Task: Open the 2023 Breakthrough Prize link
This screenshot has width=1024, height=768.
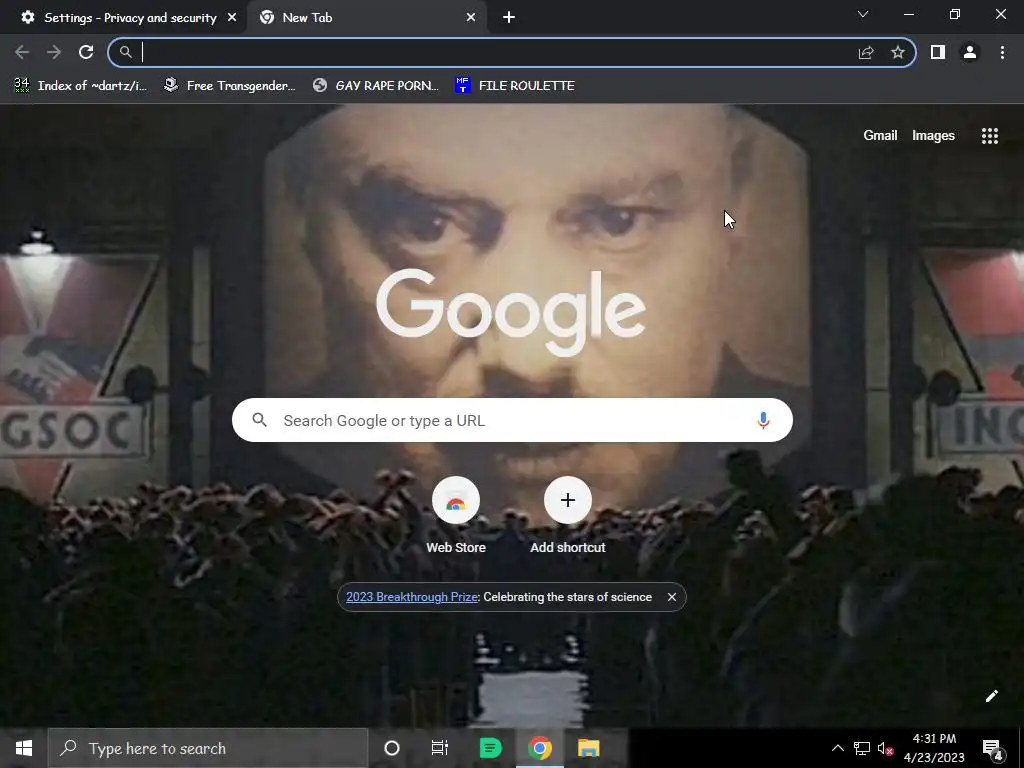Action: [412, 597]
